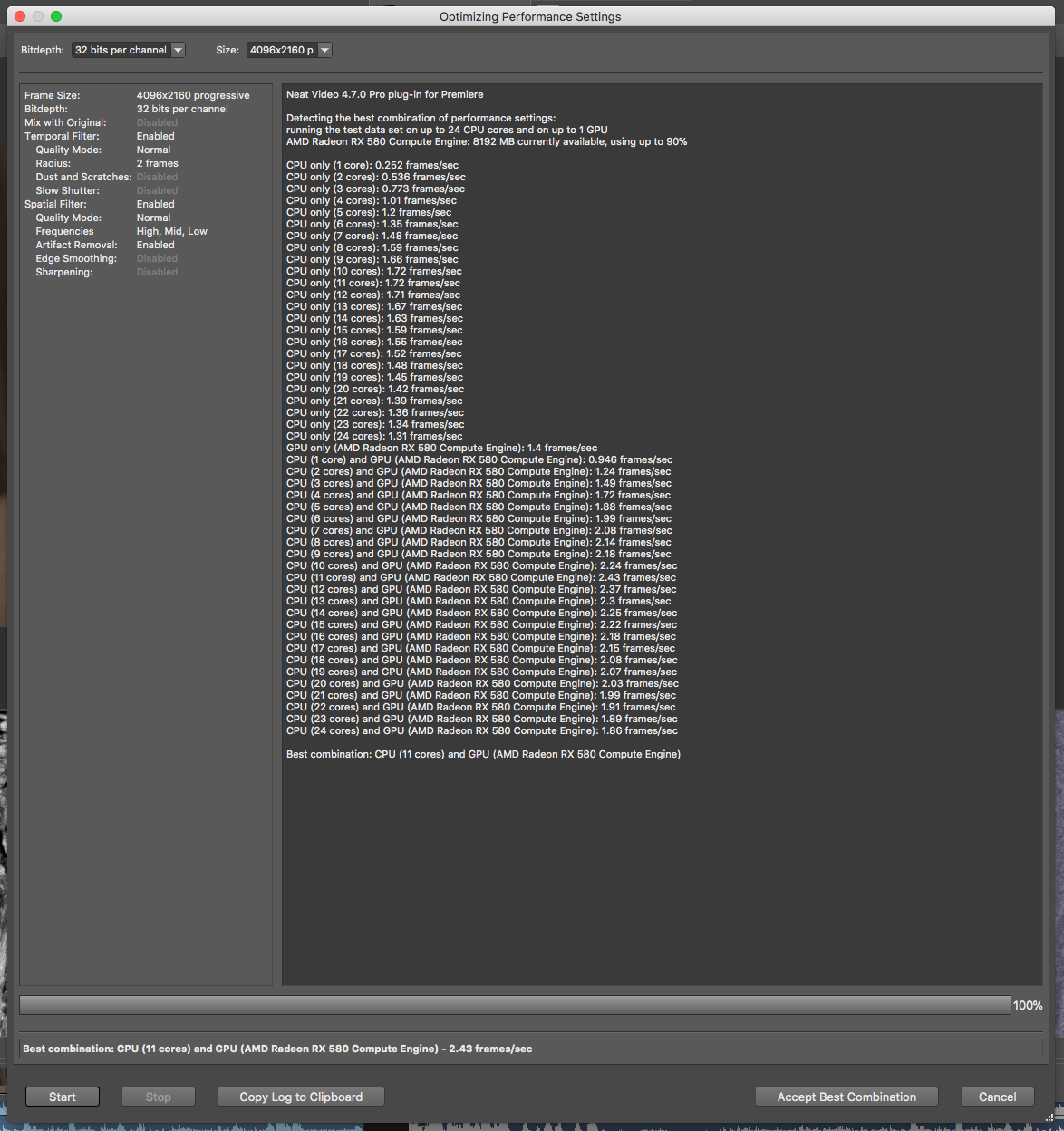Image resolution: width=1064 pixels, height=1131 pixels.
Task: Select the "CPU (24 cores) and GPU" 1.86 line
Action: tap(482, 730)
